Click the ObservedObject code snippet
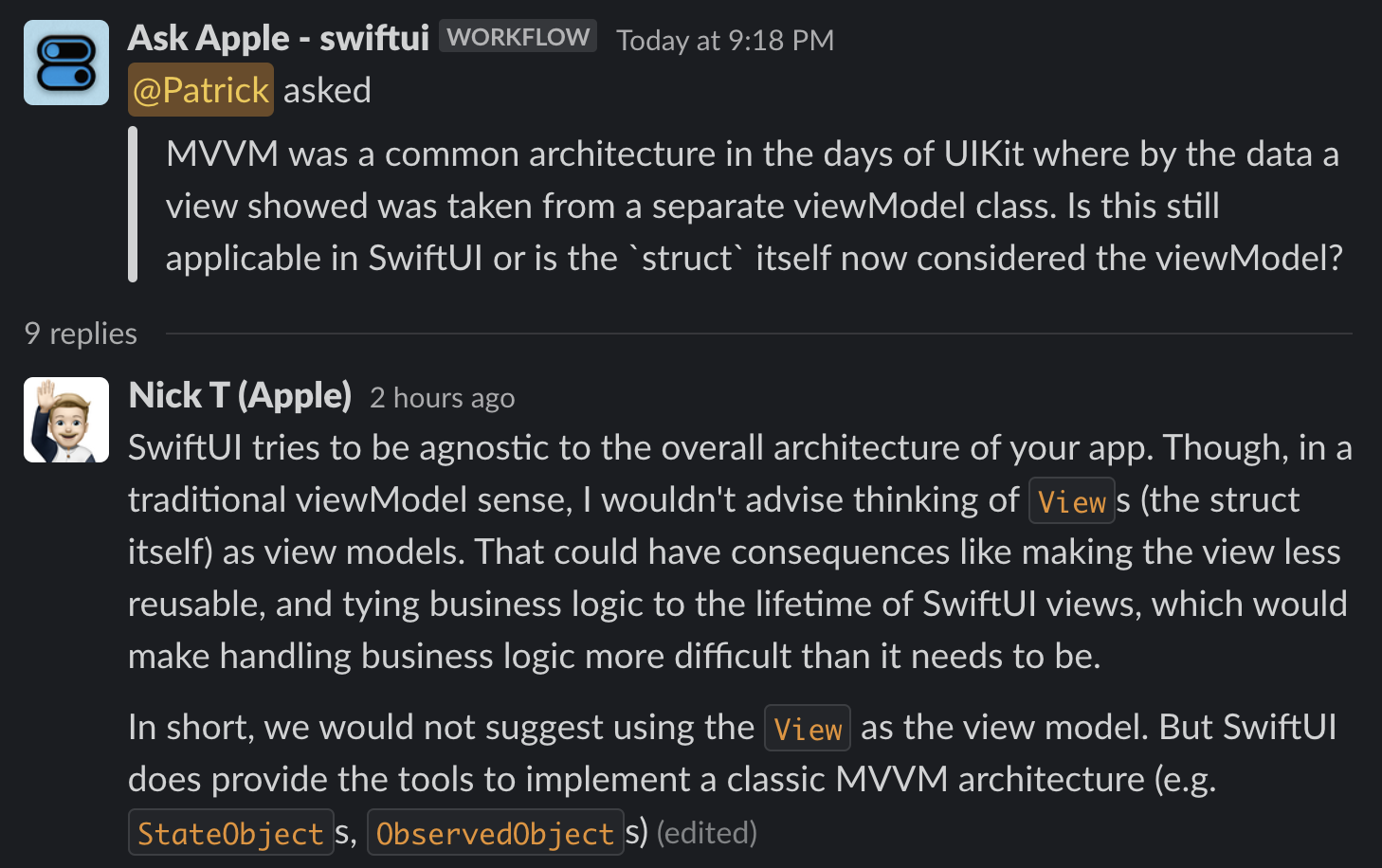This screenshot has width=1382, height=868. 495,833
